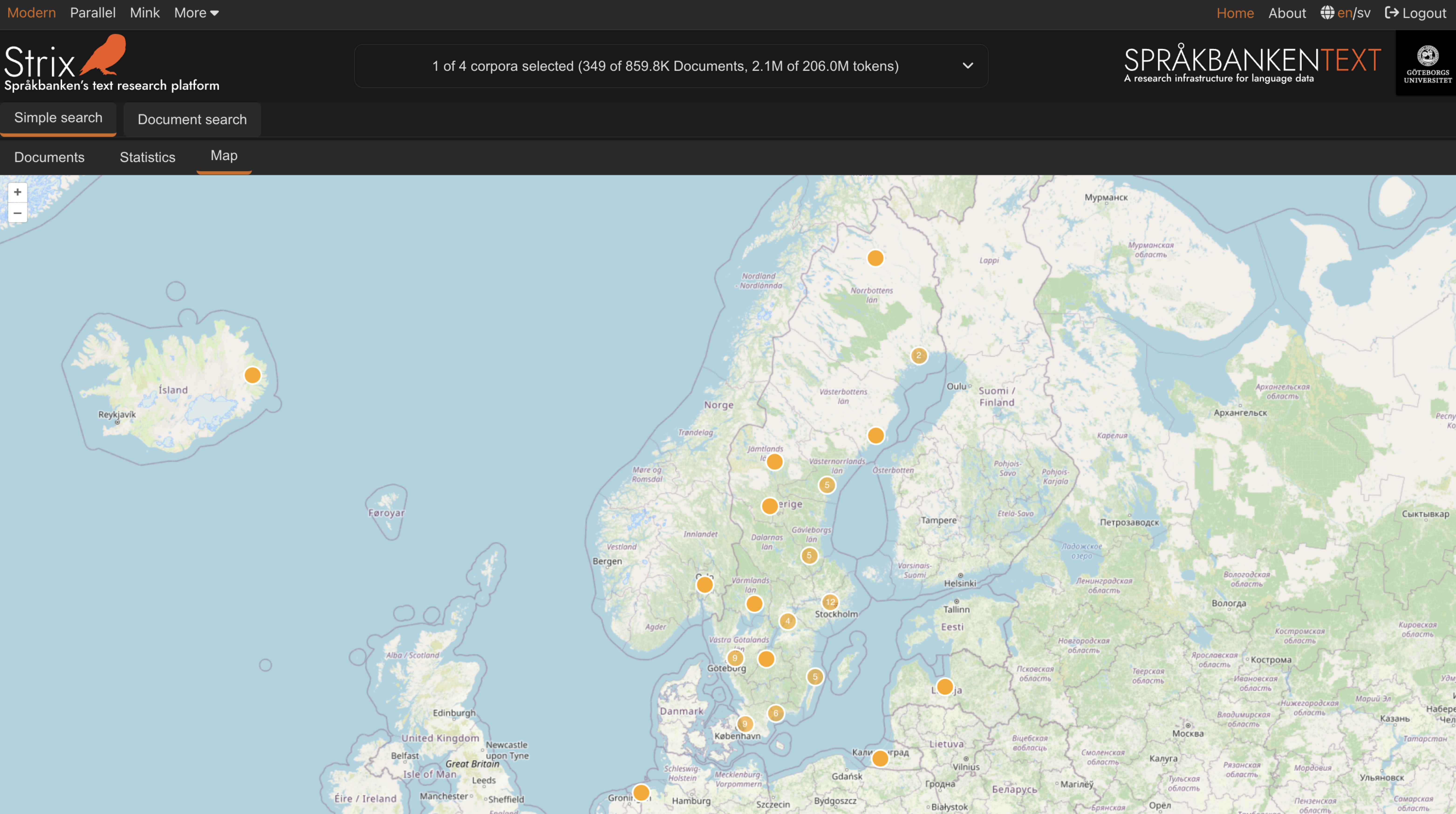
Task: Click the marker below Värmlands län
Action: (x=754, y=604)
